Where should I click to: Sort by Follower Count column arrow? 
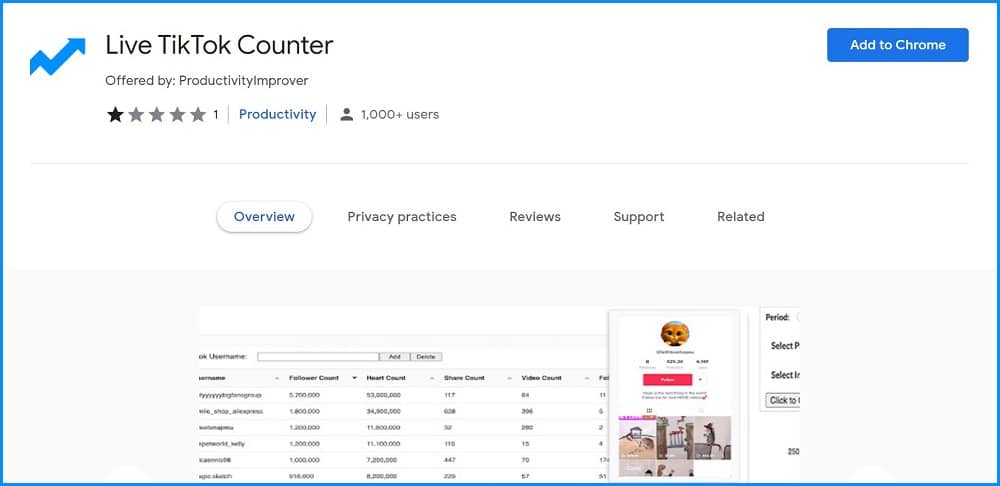[x=354, y=378]
